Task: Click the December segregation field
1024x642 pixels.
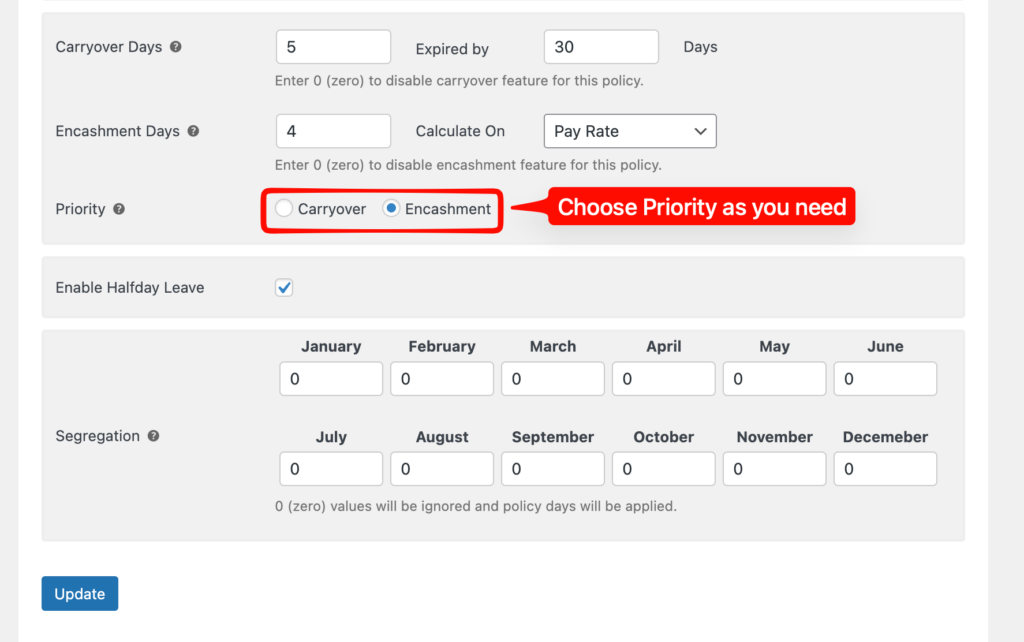Action: (885, 469)
